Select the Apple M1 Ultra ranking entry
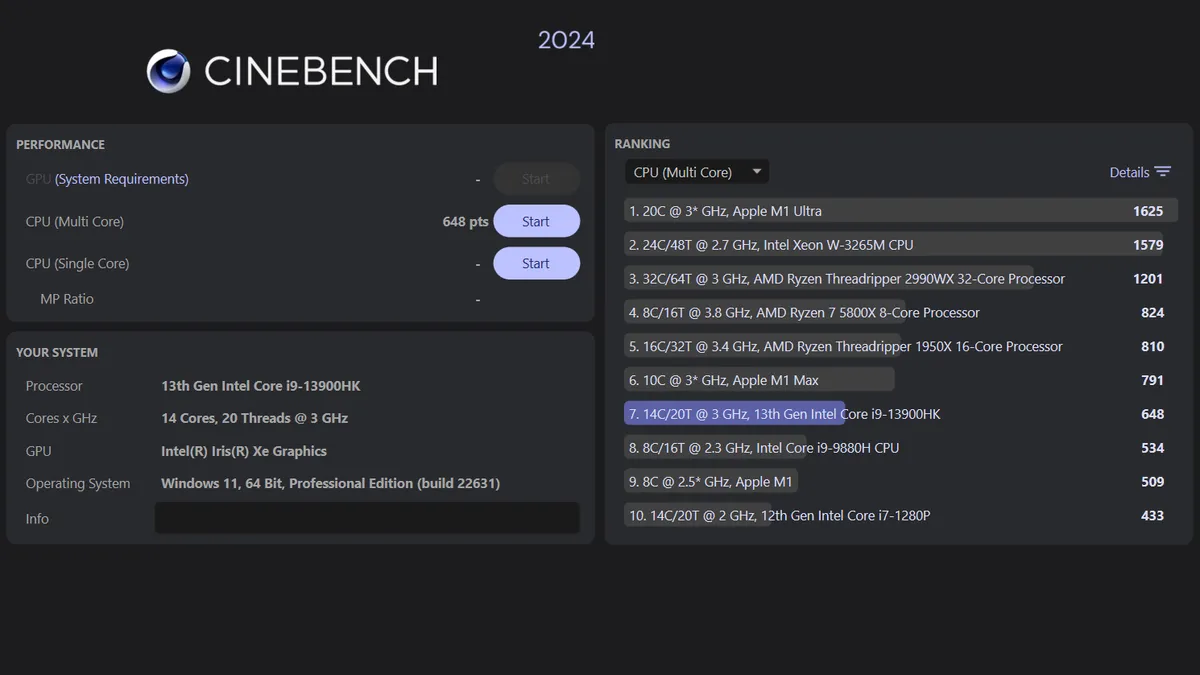This screenshot has height=675, width=1200. (x=725, y=211)
